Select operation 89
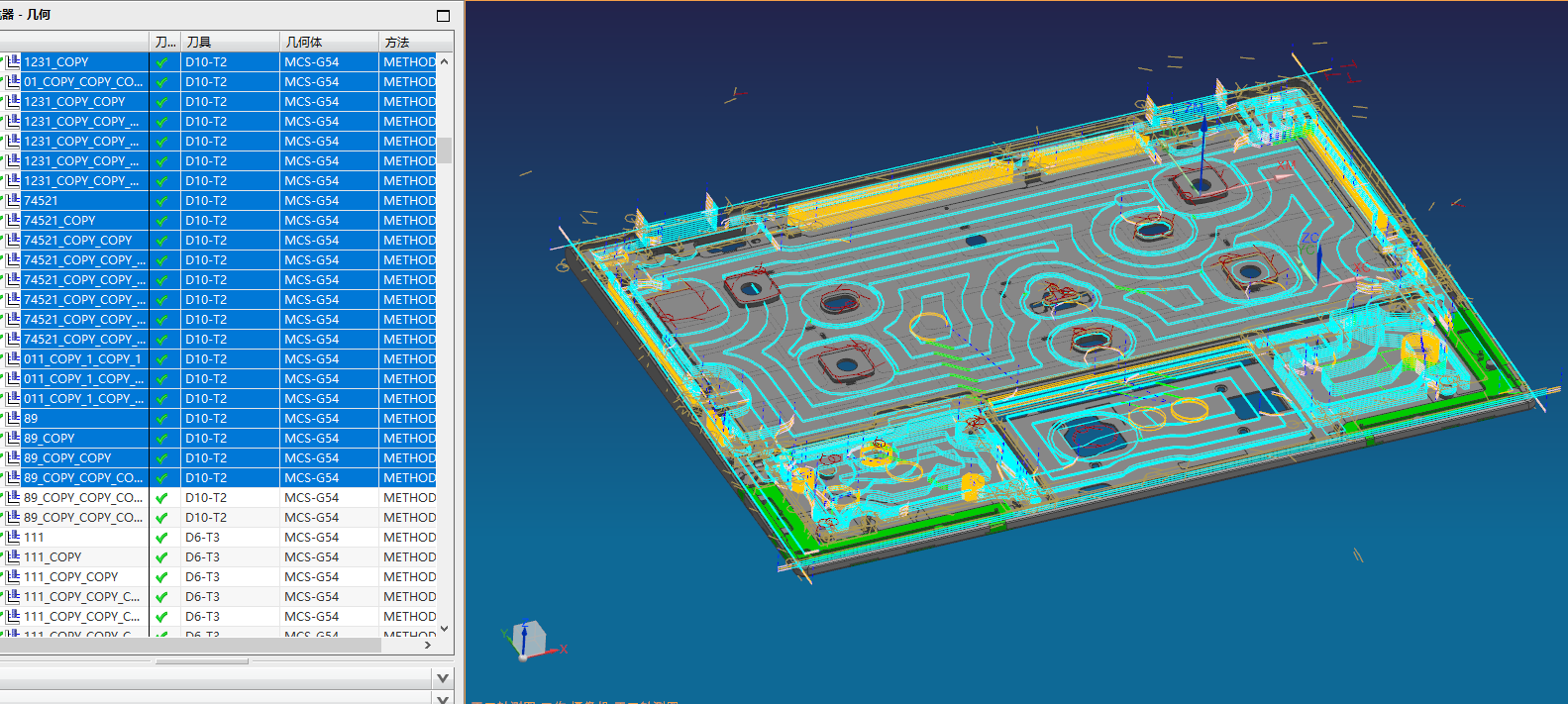Screen dimensions: 1568x704 (31, 418)
